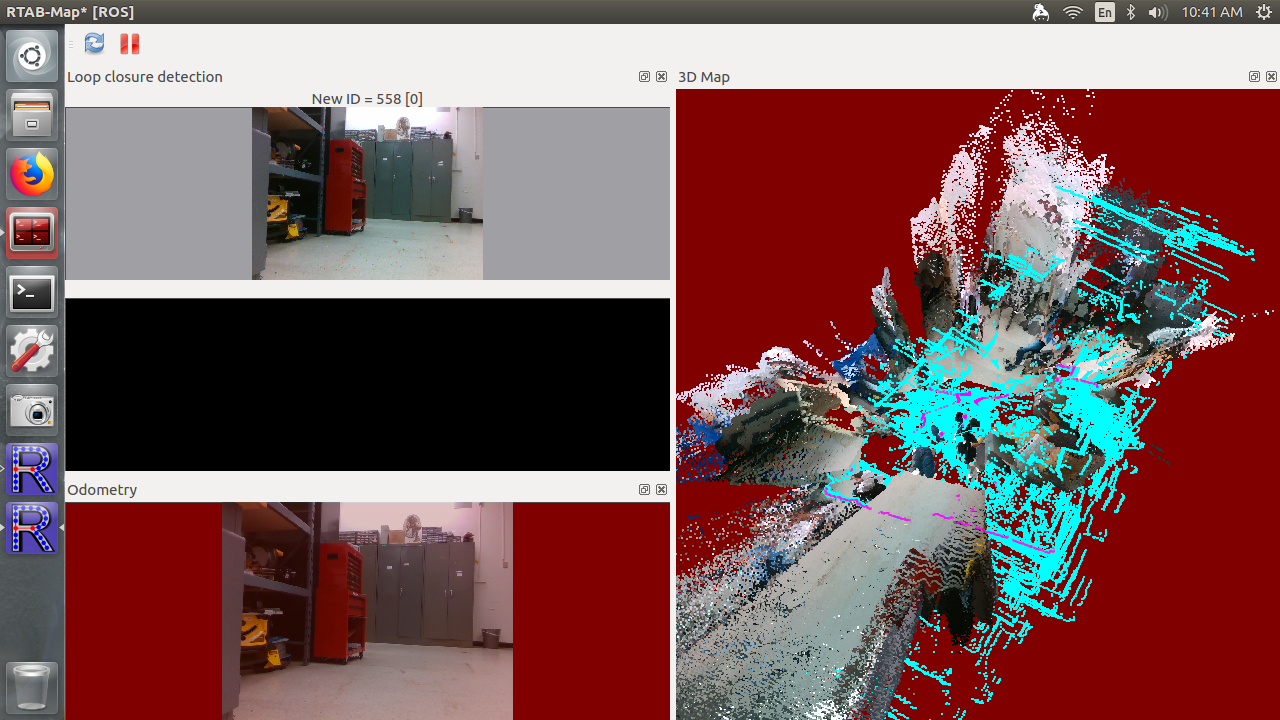Float the Odometry panel
This screenshot has height=720, width=1280.
click(644, 490)
